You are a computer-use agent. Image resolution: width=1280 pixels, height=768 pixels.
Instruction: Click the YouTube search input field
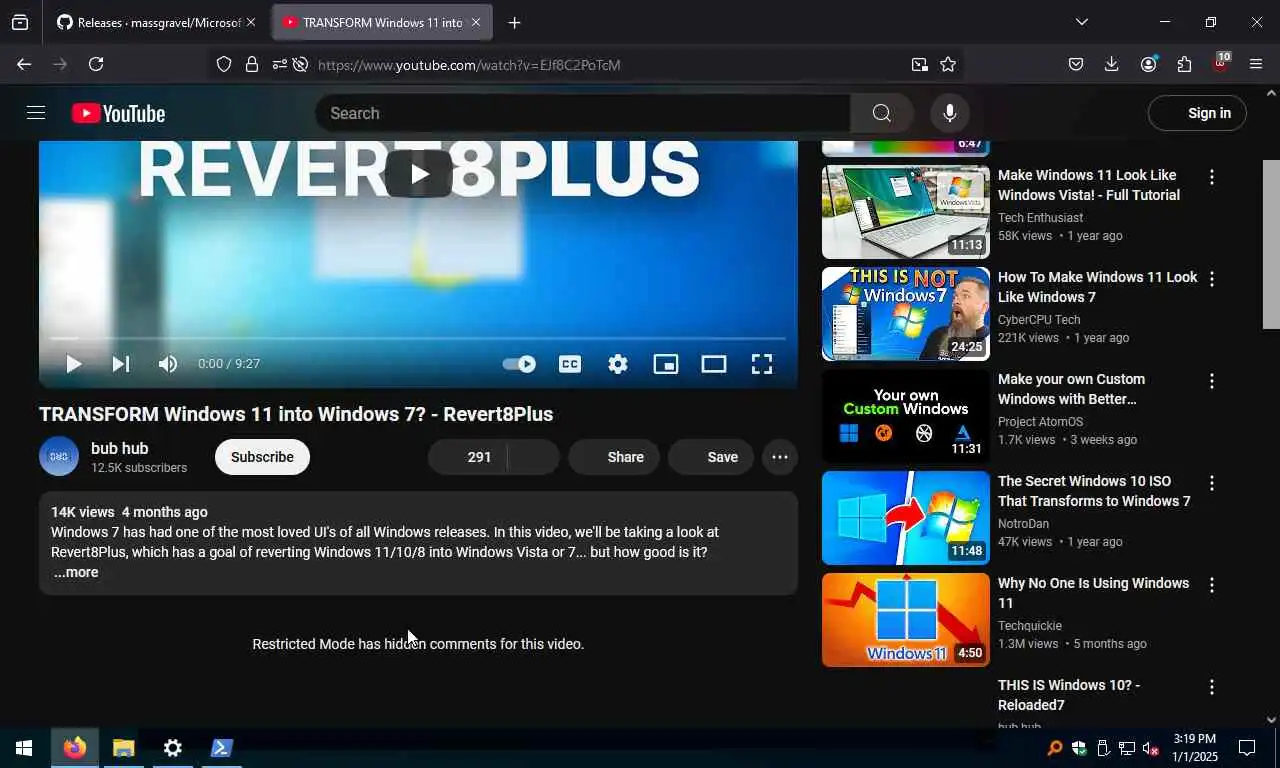(x=583, y=113)
